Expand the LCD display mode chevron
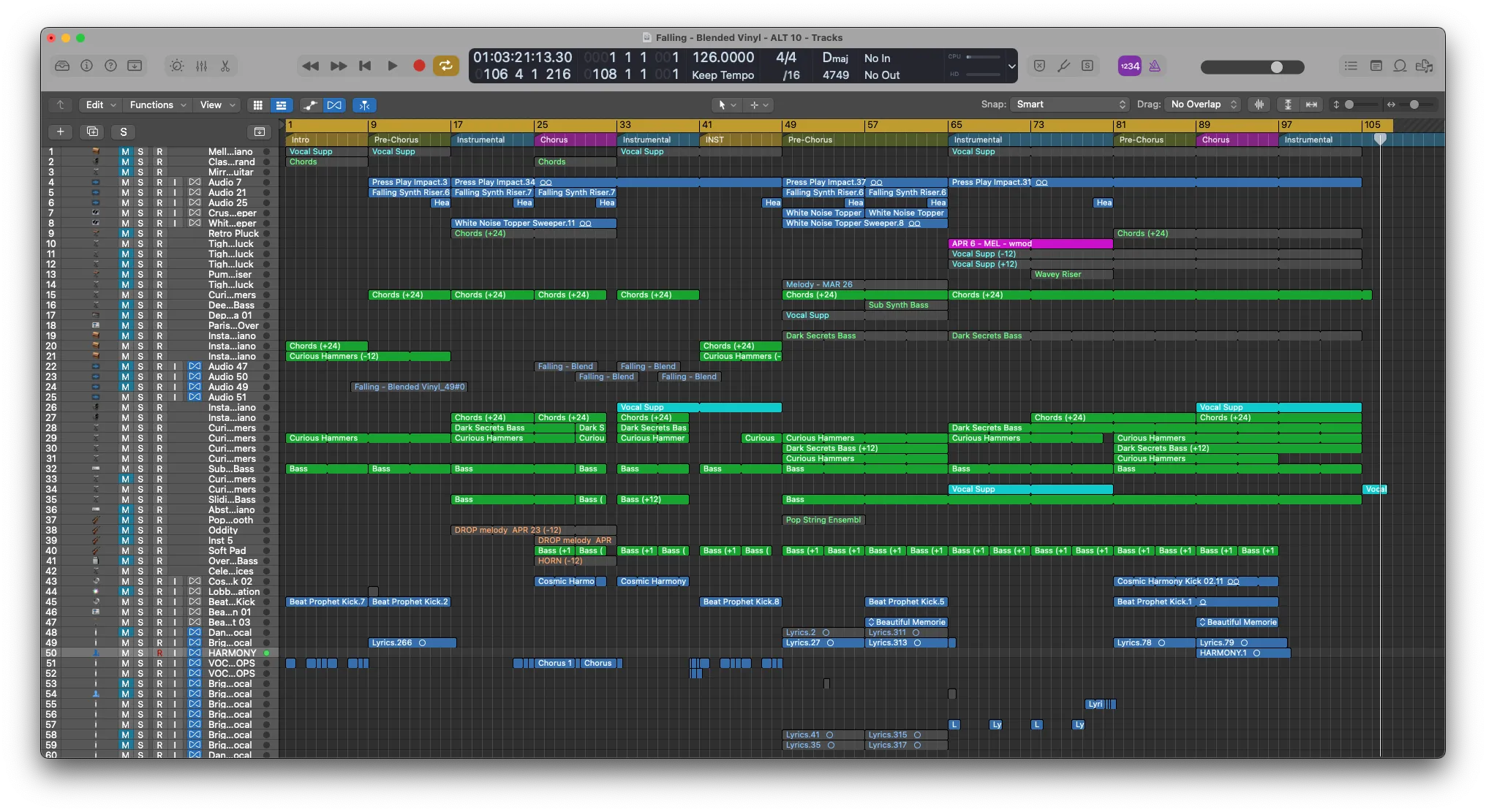The image size is (1486, 812). (1011, 66)
